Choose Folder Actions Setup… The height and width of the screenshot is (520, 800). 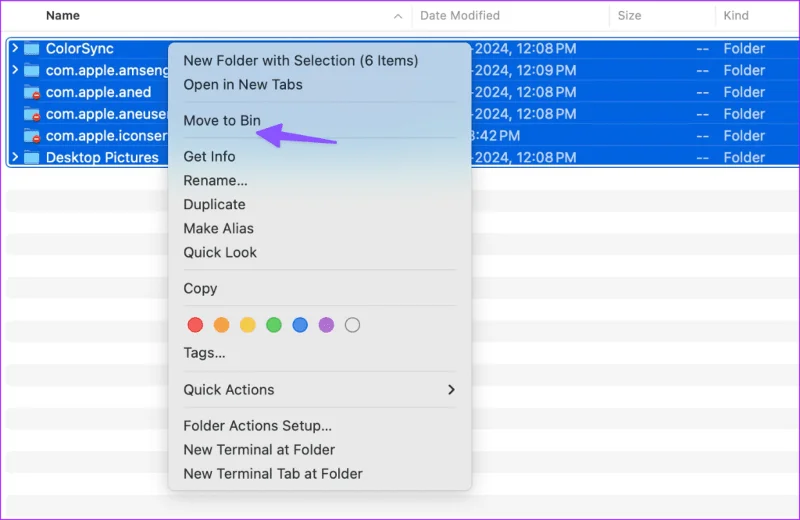[x=258, y=426]
